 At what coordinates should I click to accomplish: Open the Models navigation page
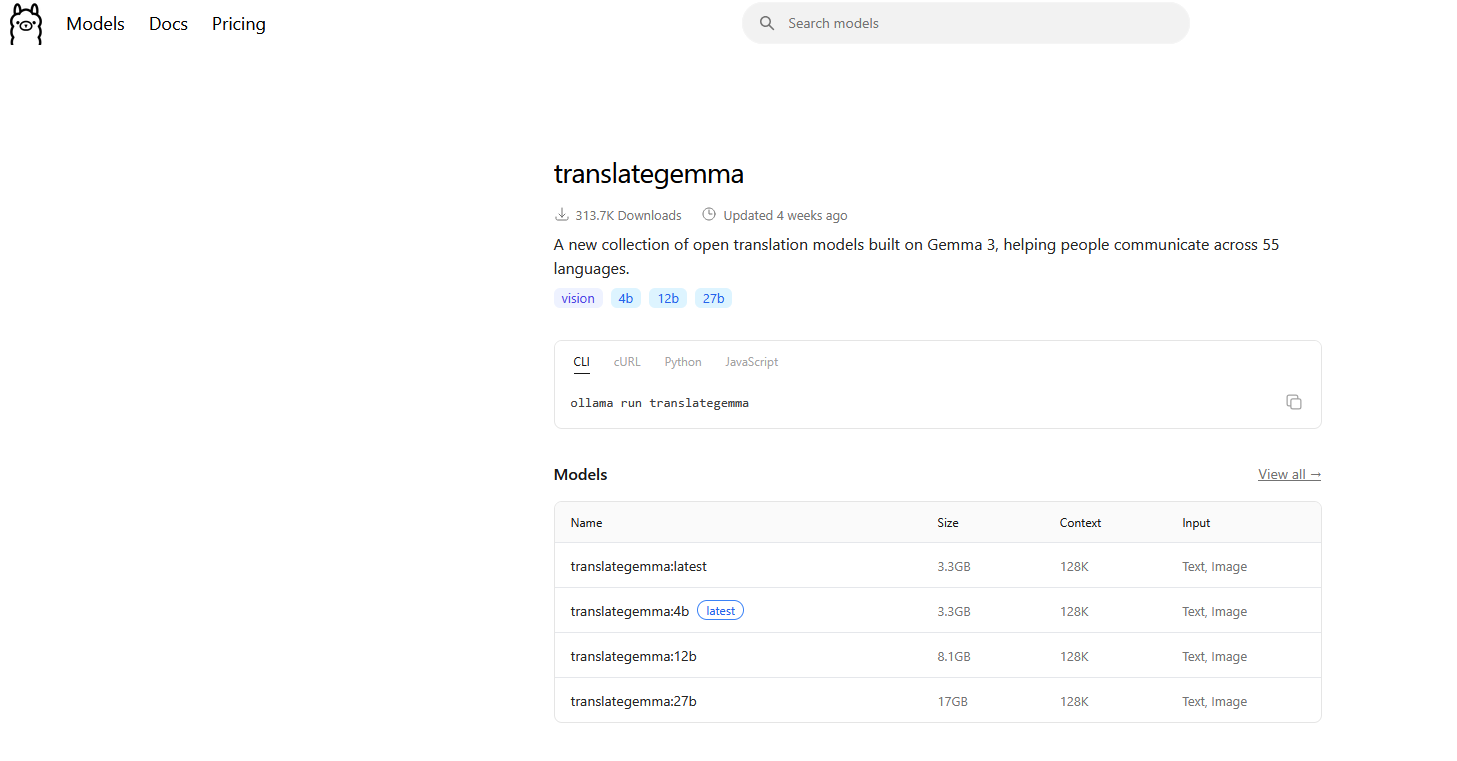click(x=95, y=24)
